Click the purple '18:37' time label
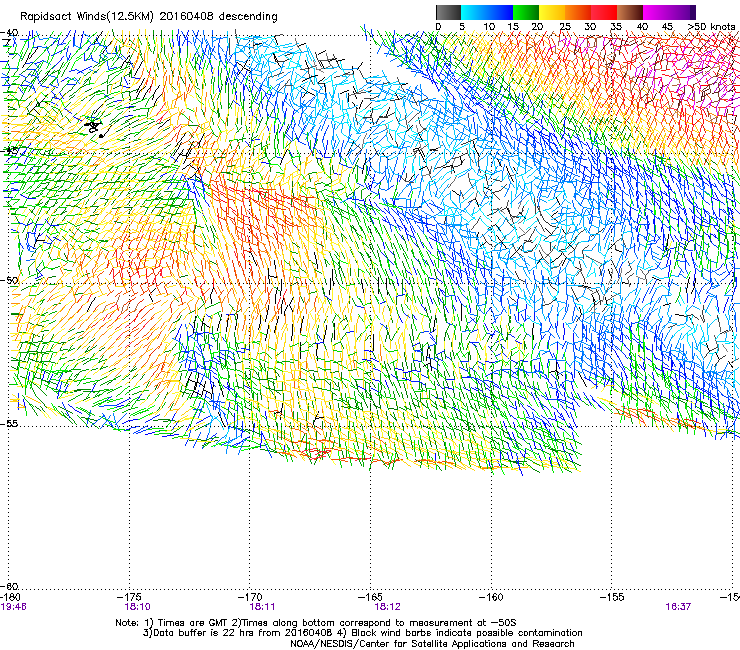Screen dimensions: 740x650 pos(678,607)
